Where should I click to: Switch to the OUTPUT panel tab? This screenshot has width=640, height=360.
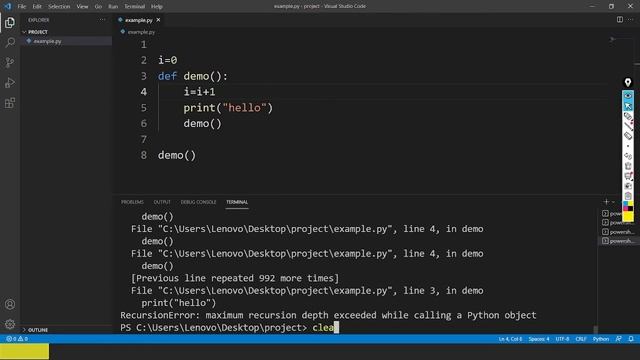coord(162,202)
